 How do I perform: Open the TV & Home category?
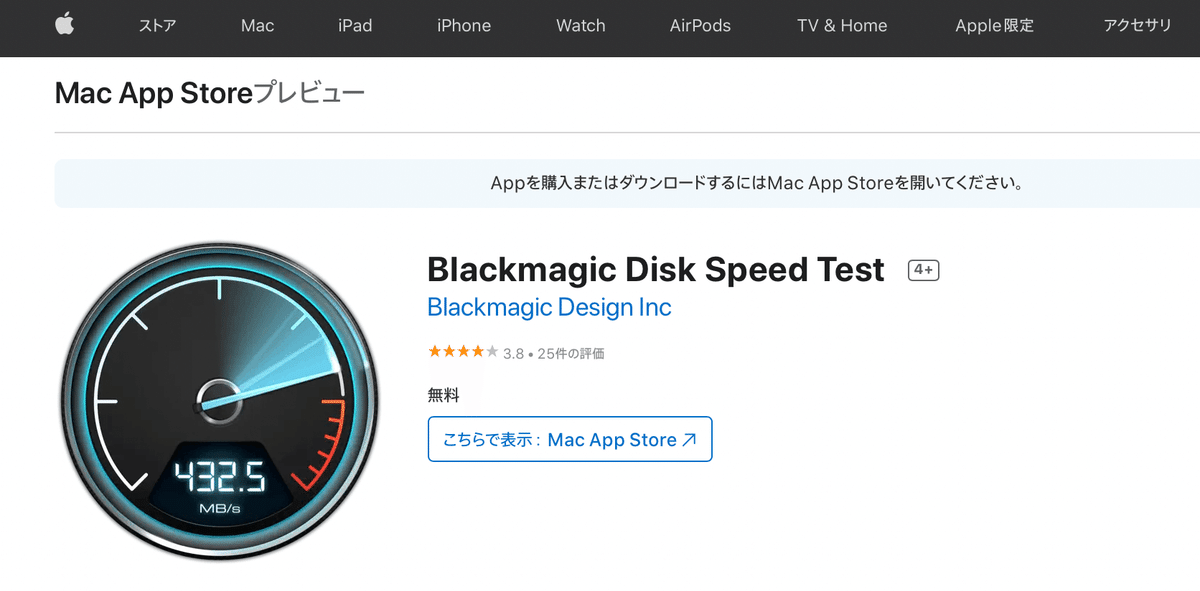point(842,26)
